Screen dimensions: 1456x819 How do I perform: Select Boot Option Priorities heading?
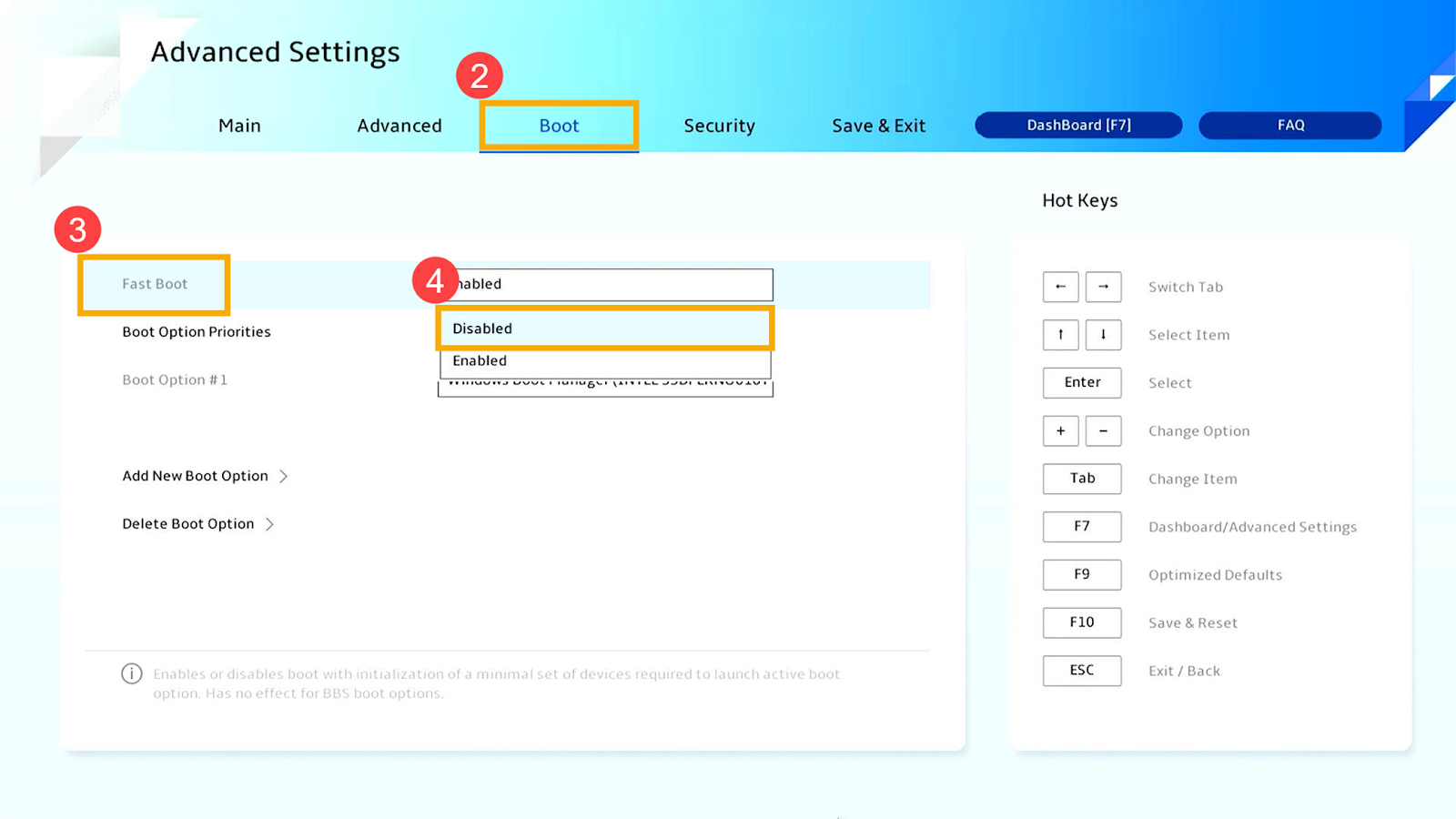tap(197, 332)
